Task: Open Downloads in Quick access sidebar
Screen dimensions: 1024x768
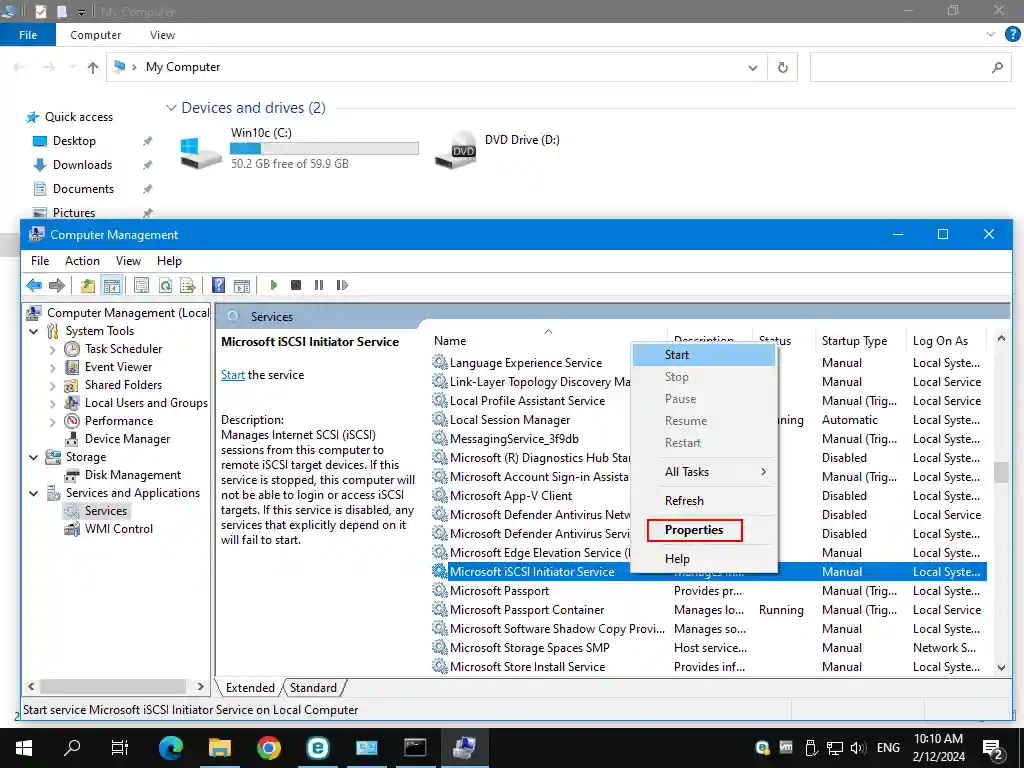Action: 82,165
